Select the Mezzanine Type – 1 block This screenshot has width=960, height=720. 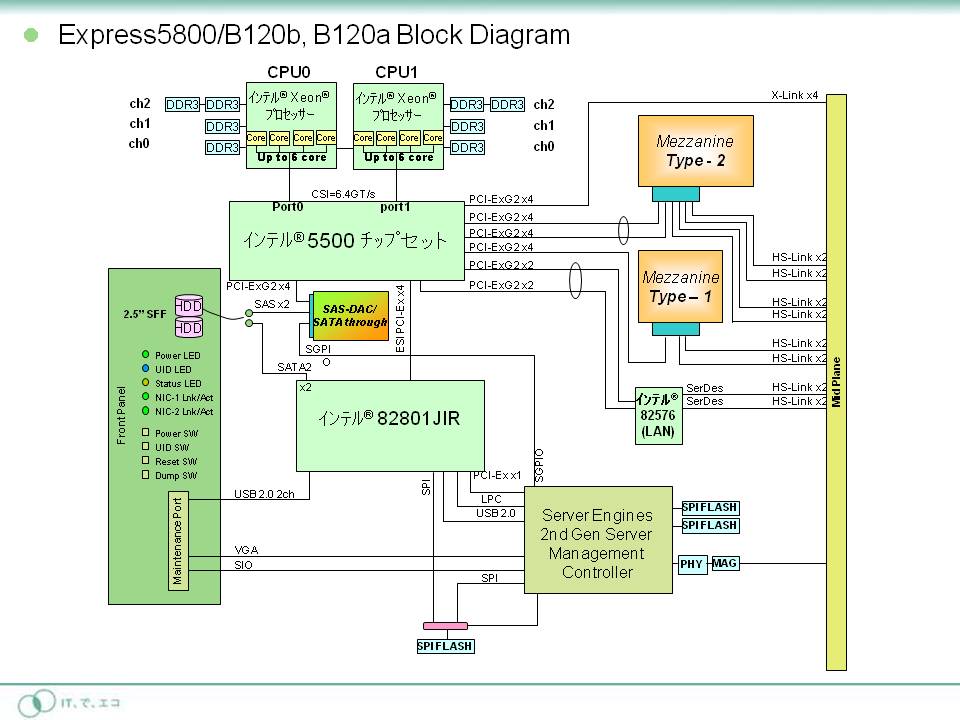[680, 286]
